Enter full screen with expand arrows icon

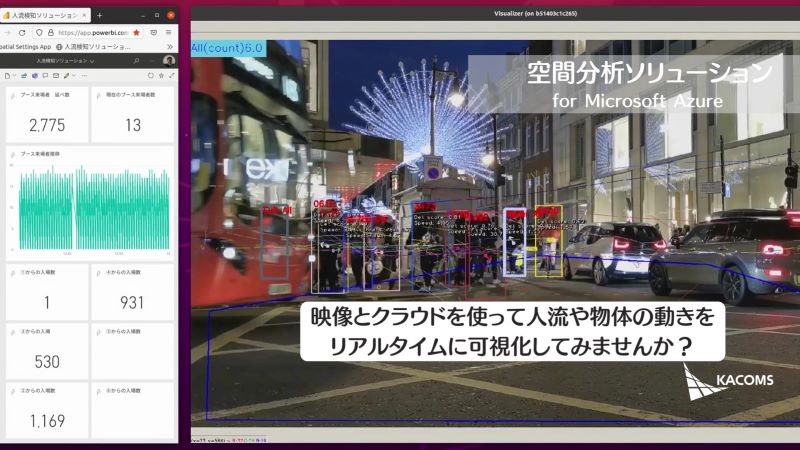(x=171, y=76)
